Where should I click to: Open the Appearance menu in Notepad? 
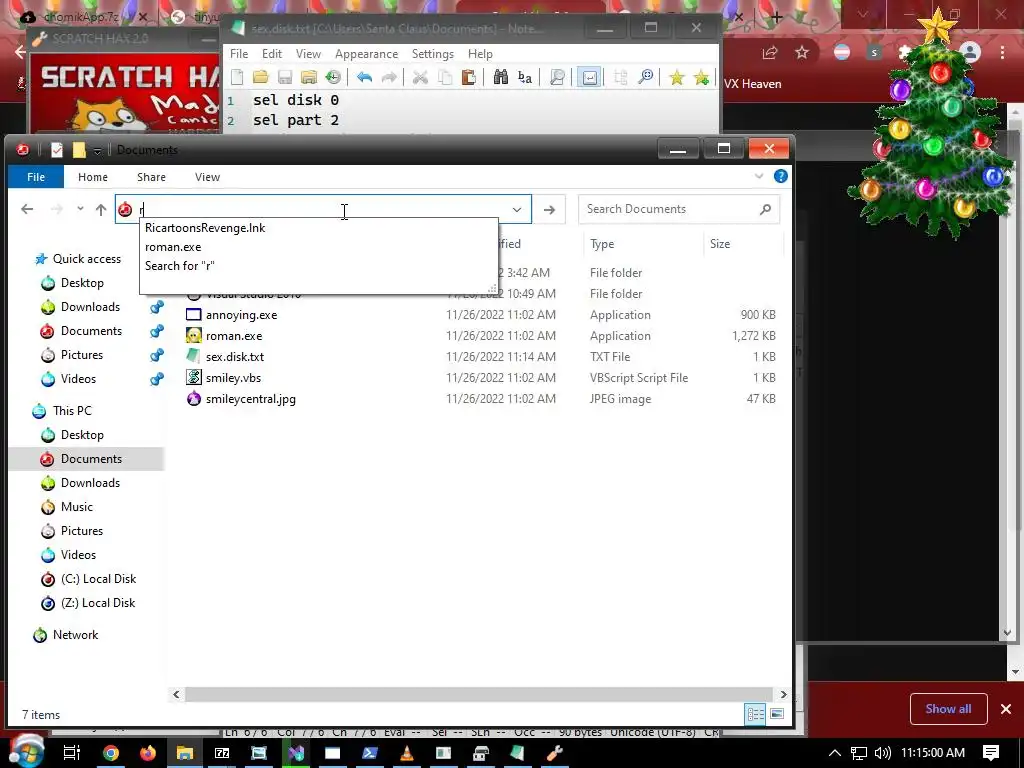pos(366,54)
